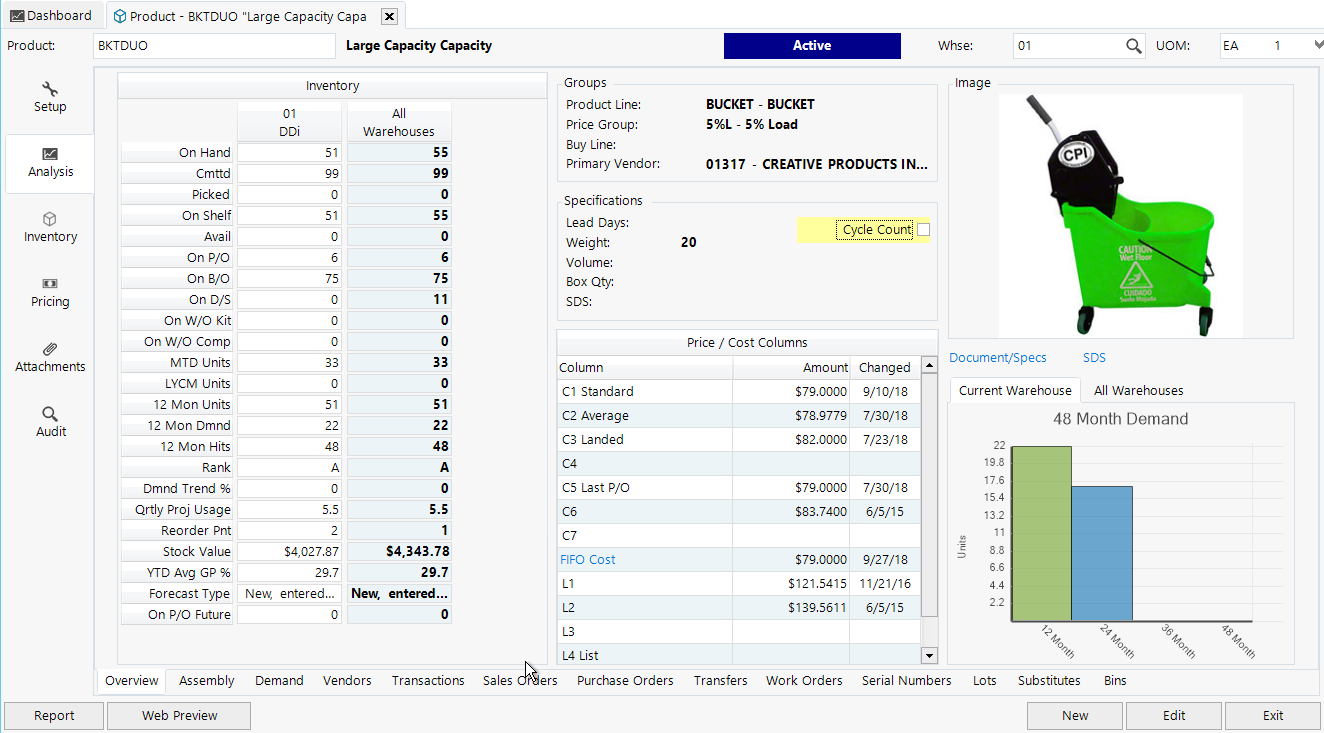Screen dimensions: 1324x733
Task: Open the Attachments panel
Action: pyautogui.click(x=49, y=358)
